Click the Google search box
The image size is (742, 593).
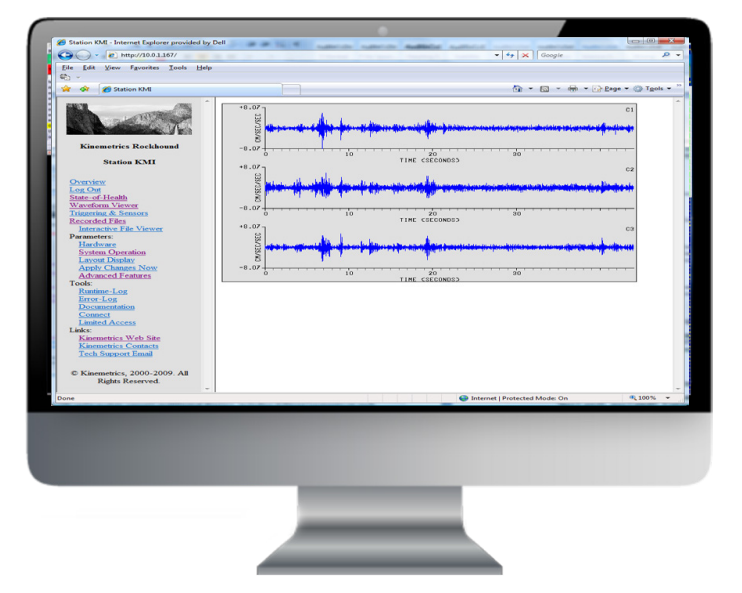coord(599,55)
